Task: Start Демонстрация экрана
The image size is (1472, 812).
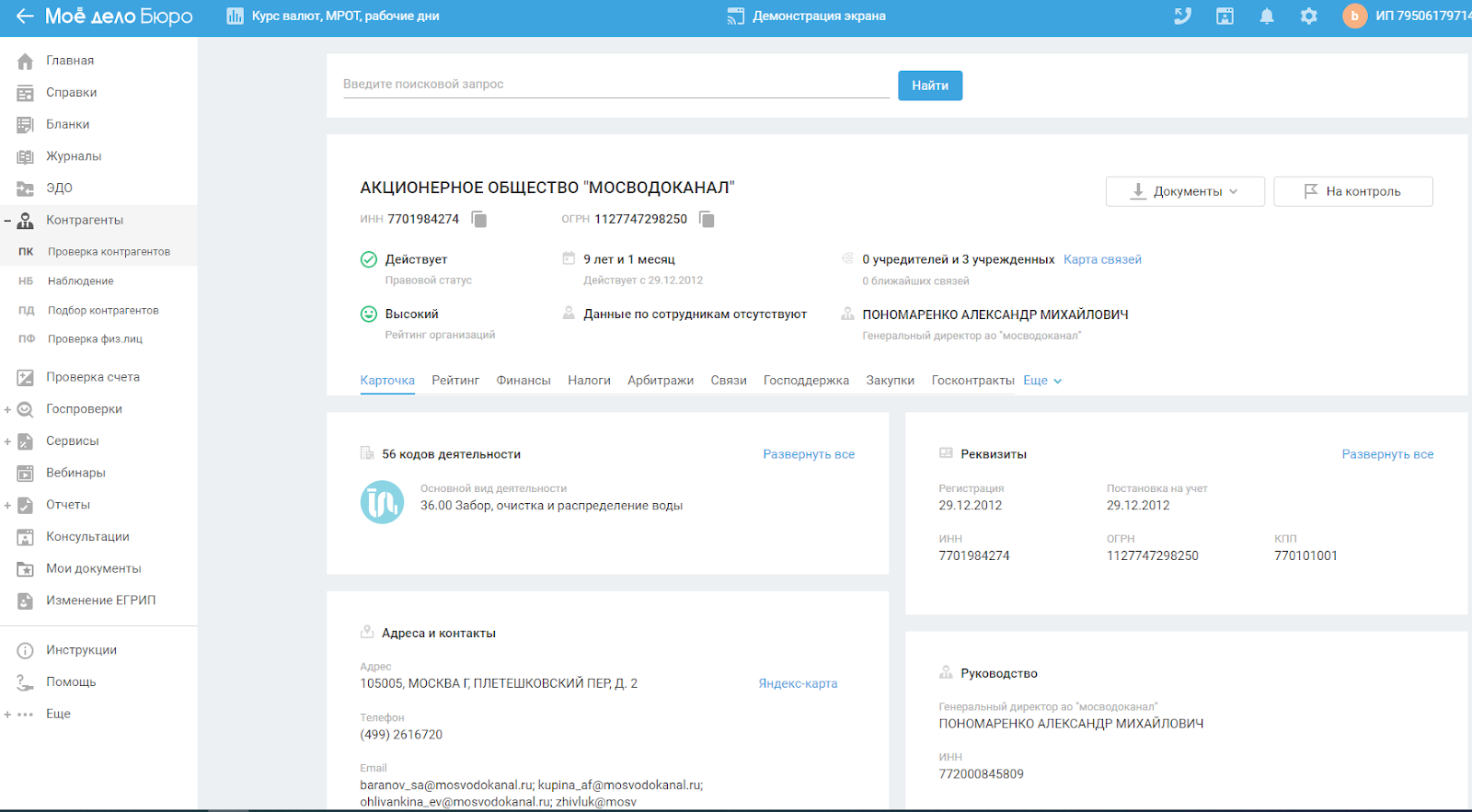Action: point(806,16)
